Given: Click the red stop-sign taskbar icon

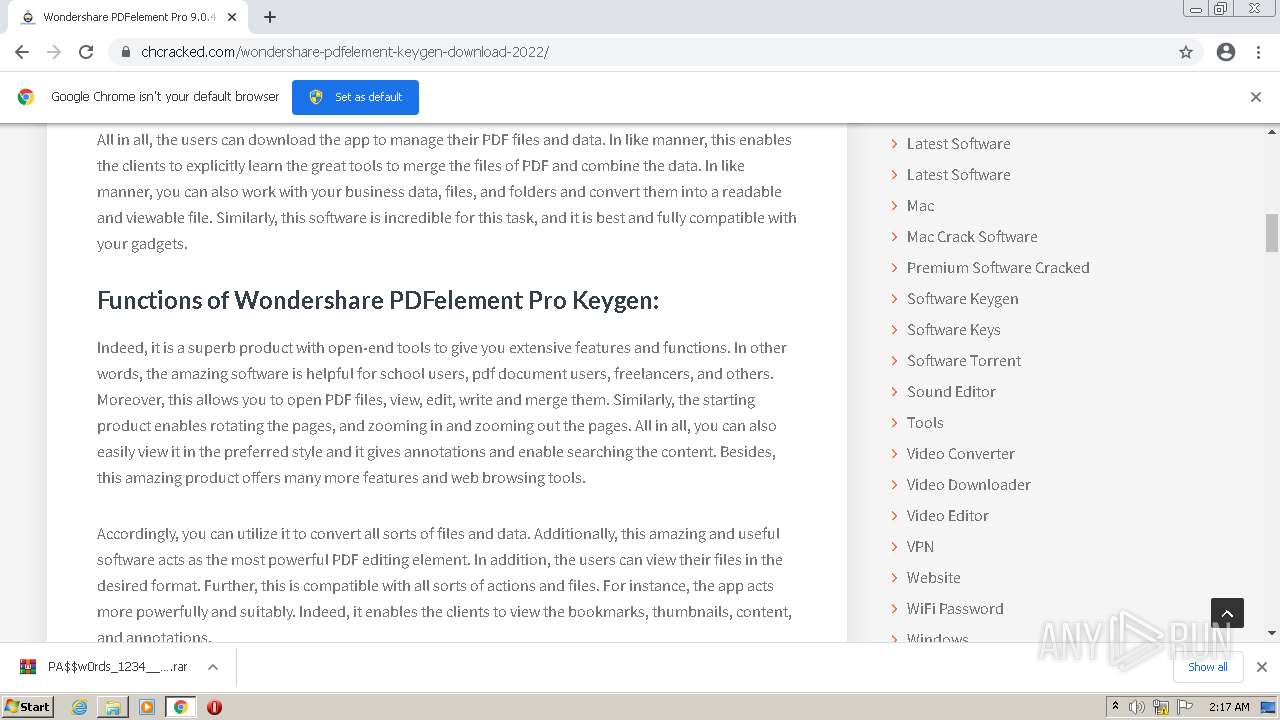Looking at the screenshot, I should coord(214,707).
